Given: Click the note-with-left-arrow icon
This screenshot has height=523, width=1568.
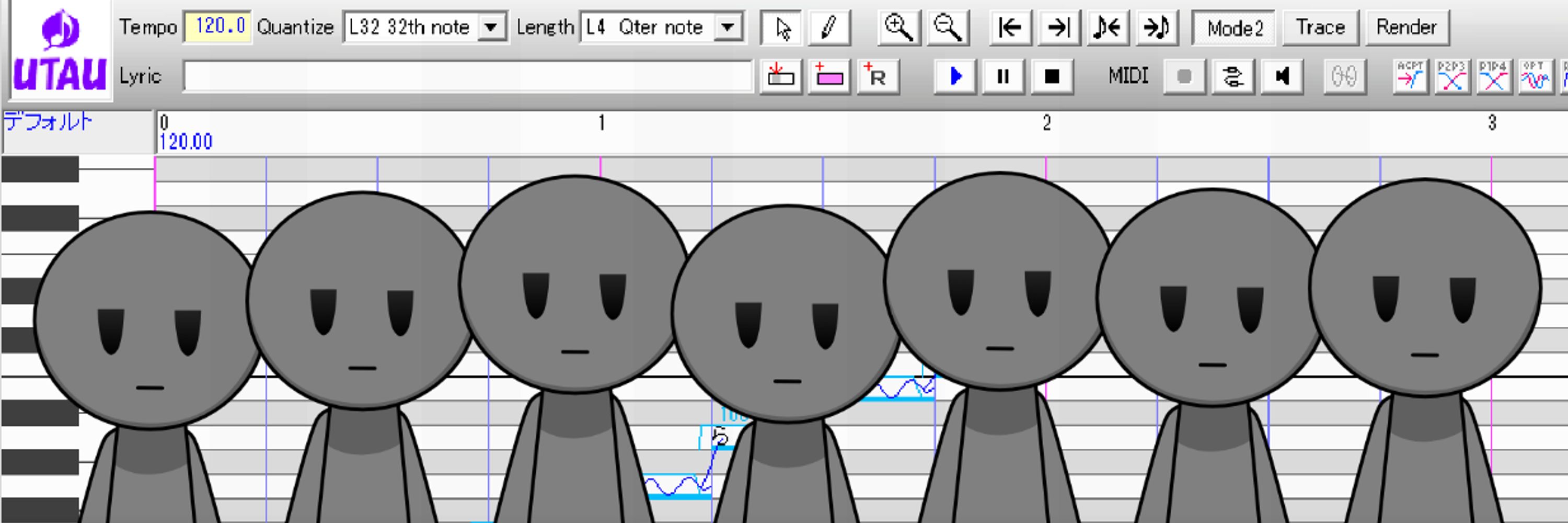Looking at the screenshot, I should 1109,27.
